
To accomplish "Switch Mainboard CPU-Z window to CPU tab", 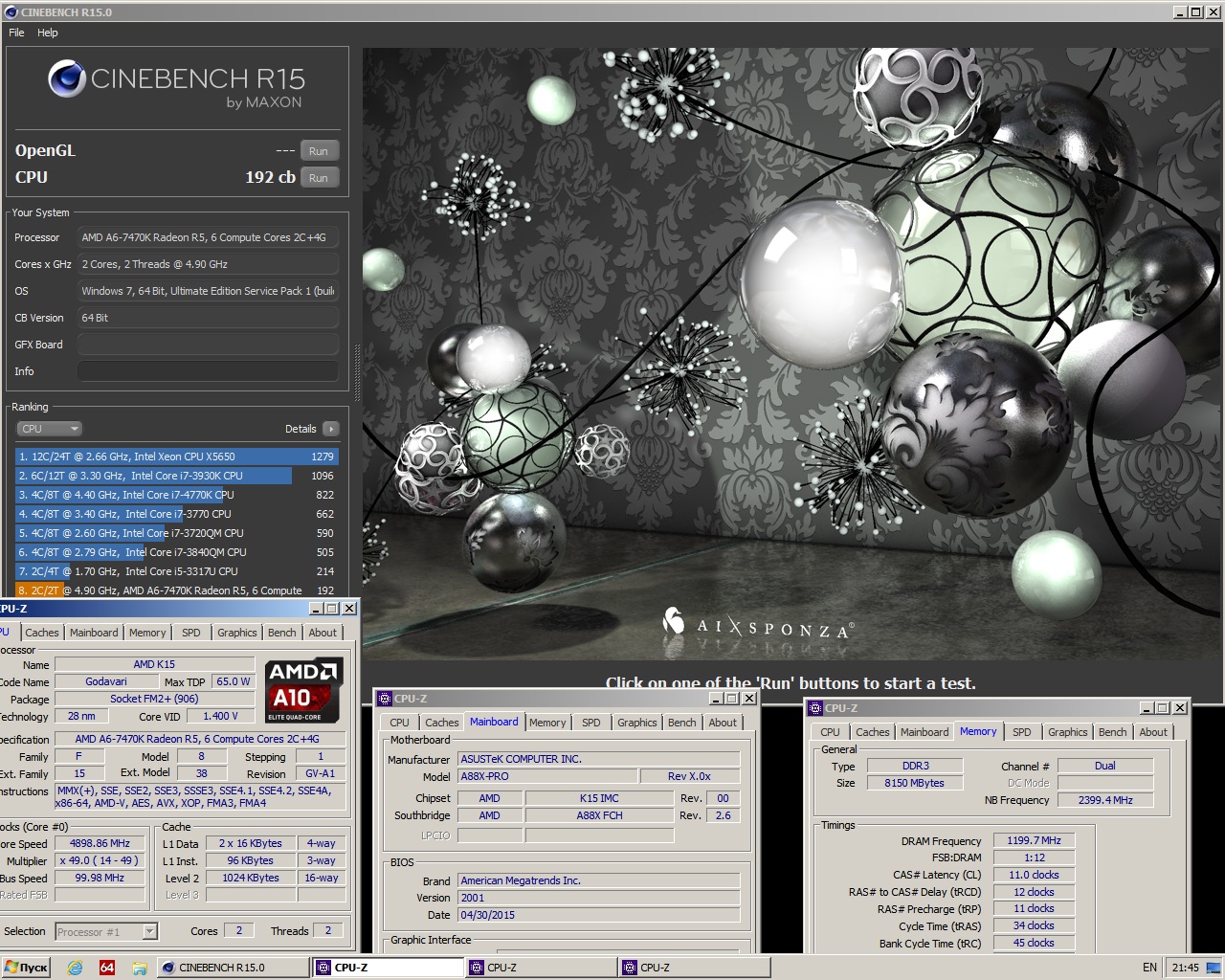I will pos(400,723).
